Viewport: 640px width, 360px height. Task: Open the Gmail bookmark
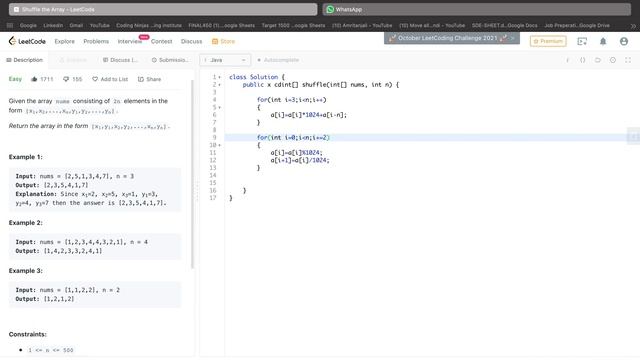(x=76, y=25)
